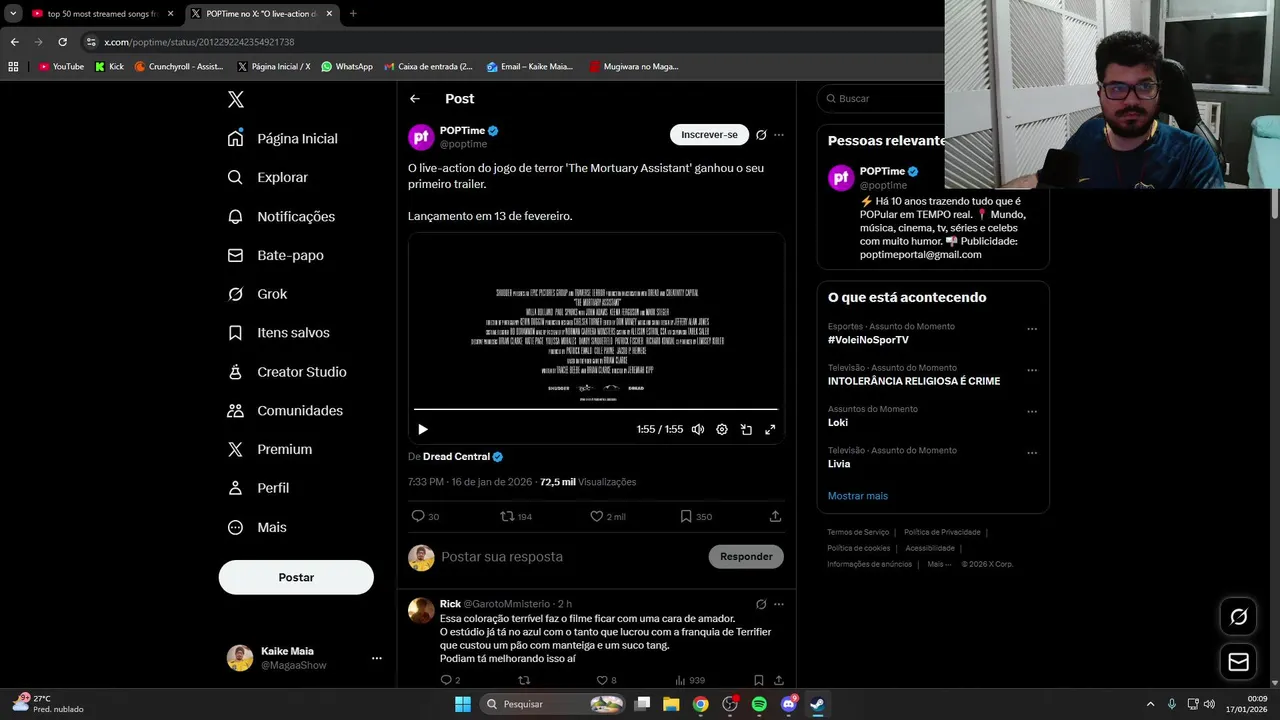Viewport: 1280px width, 720px height.
Task: Enter fullscreen on the video
Action: click(770, 429)
